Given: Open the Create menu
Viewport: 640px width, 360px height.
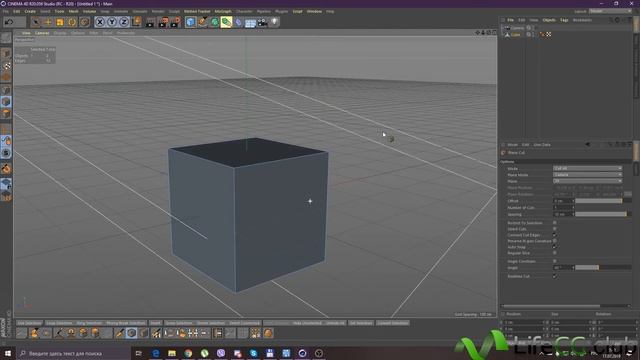Looking at the screenshot, I should pyautogui.click(x=30, y=11).
